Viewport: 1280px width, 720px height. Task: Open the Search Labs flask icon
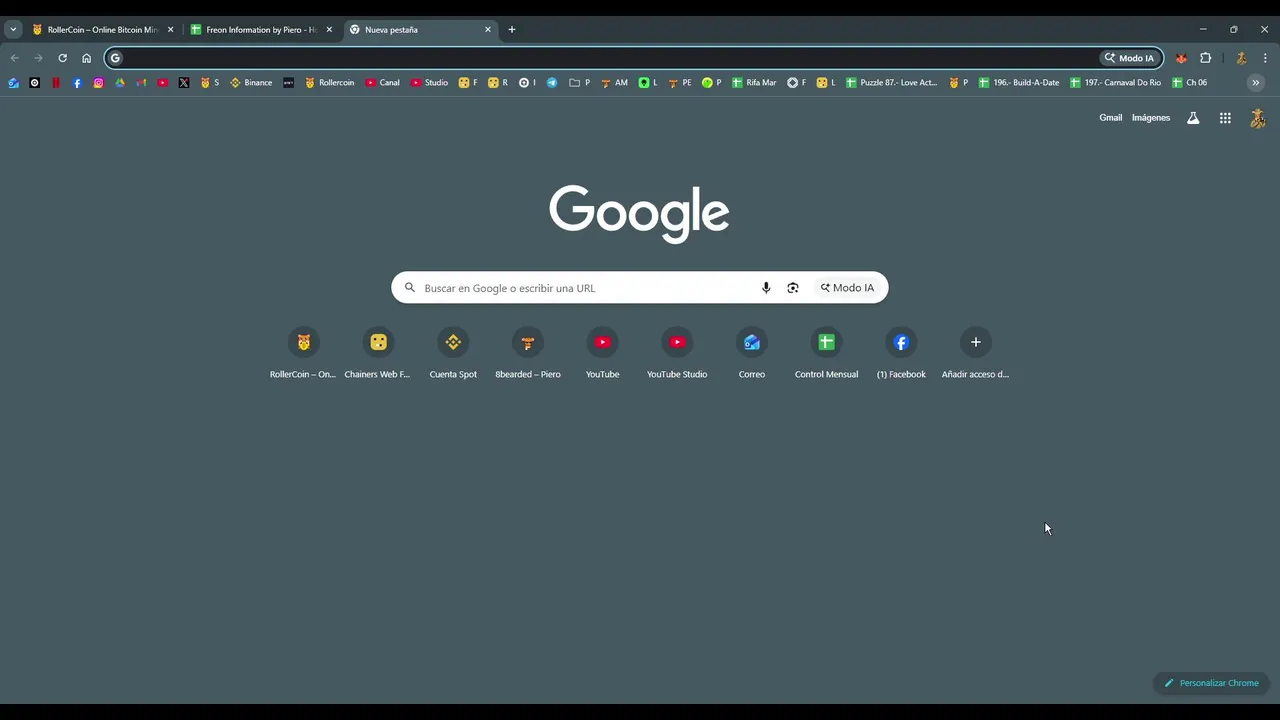tap(1193, 118)
